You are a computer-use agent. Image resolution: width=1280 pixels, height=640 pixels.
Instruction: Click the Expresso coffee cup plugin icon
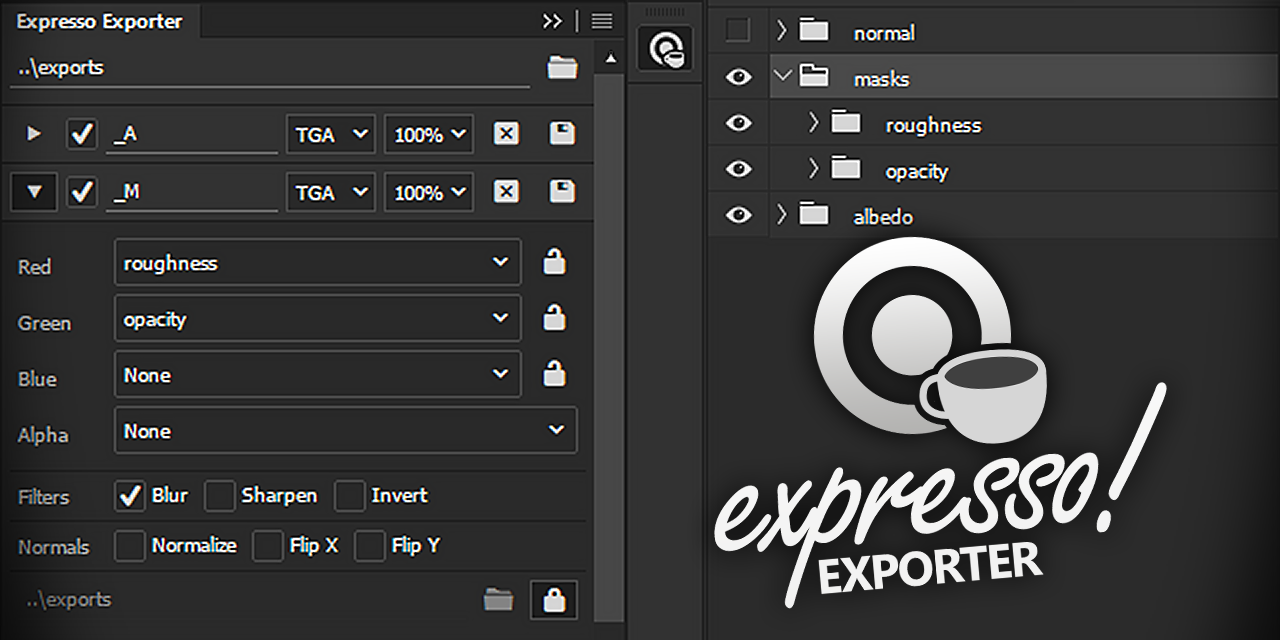coord(666,47)
